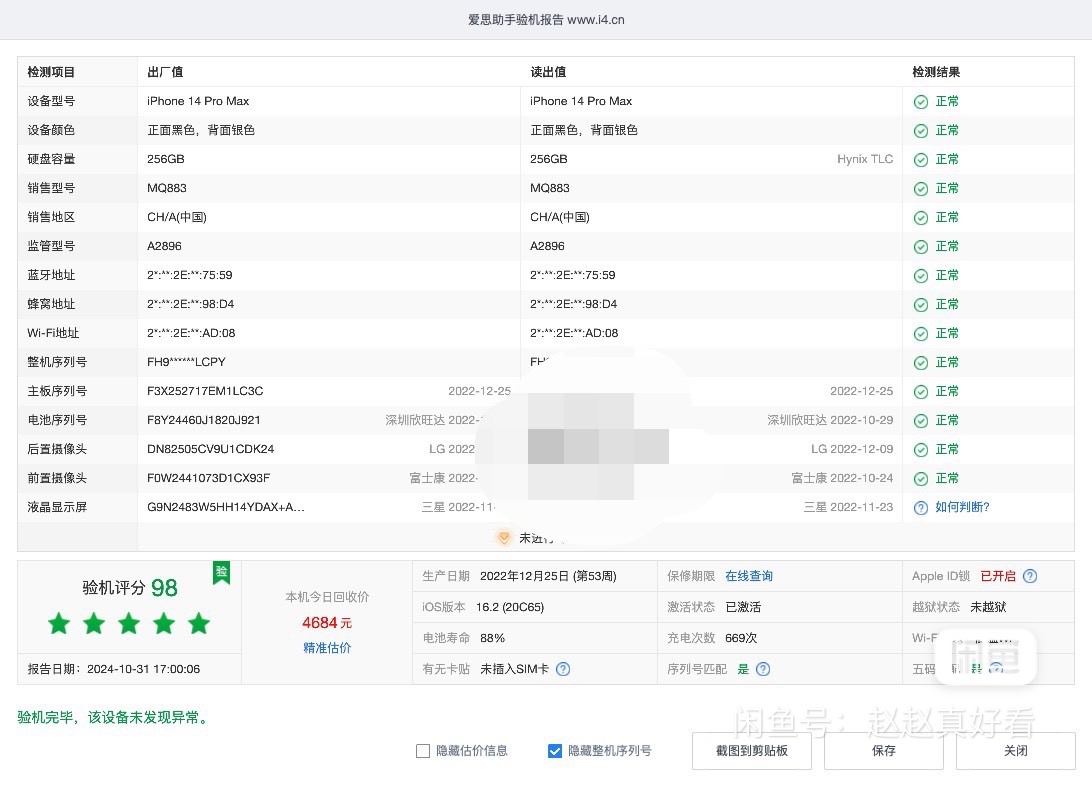Click the green check icon in Wi-Fi地址 row
The image size is (1092, 786).
tap(921, 334)
